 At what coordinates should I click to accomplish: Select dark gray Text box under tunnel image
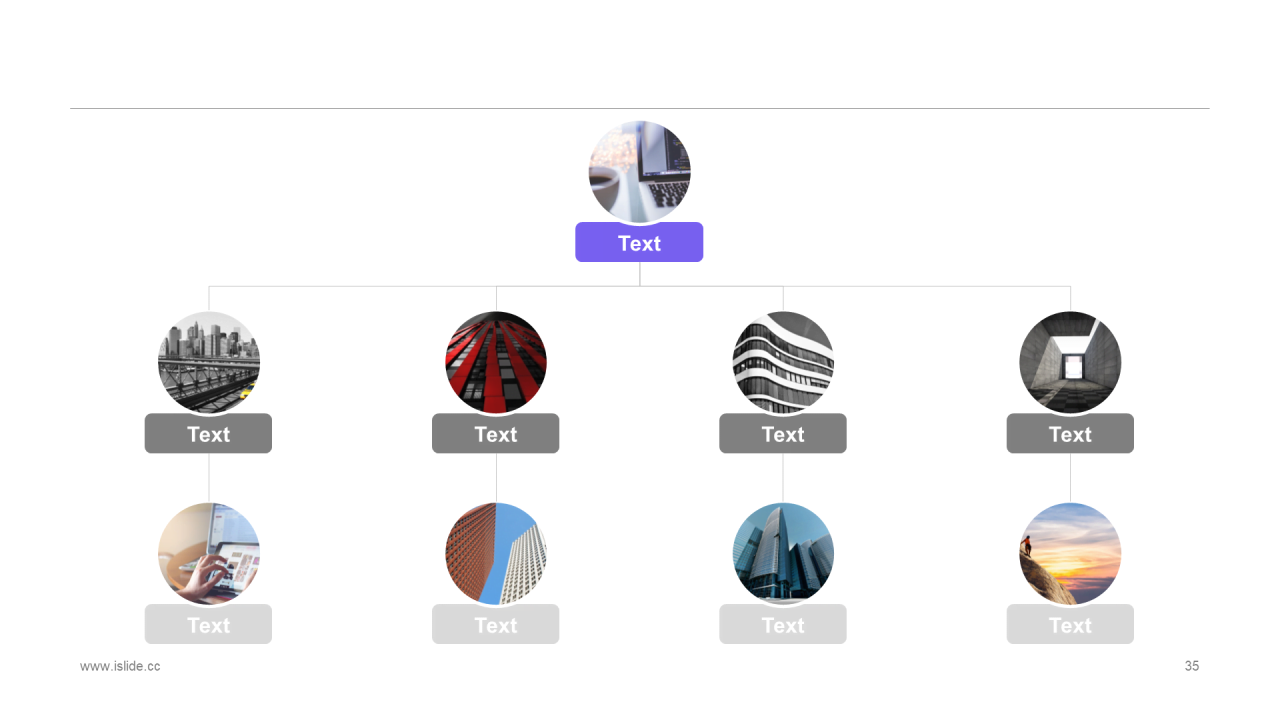(1070, 433)
